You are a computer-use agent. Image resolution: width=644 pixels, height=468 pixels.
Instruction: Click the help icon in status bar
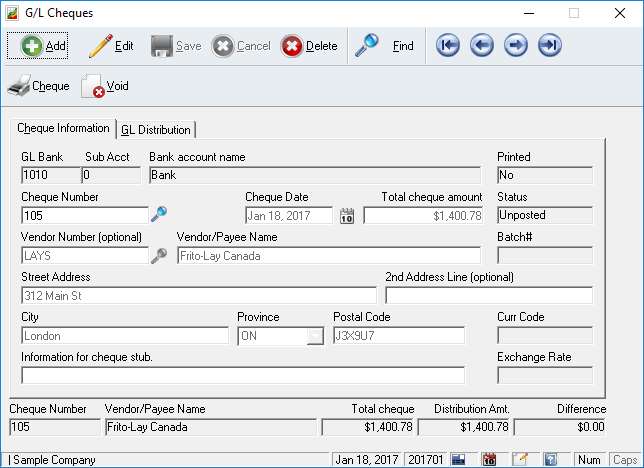click(550, 460)
